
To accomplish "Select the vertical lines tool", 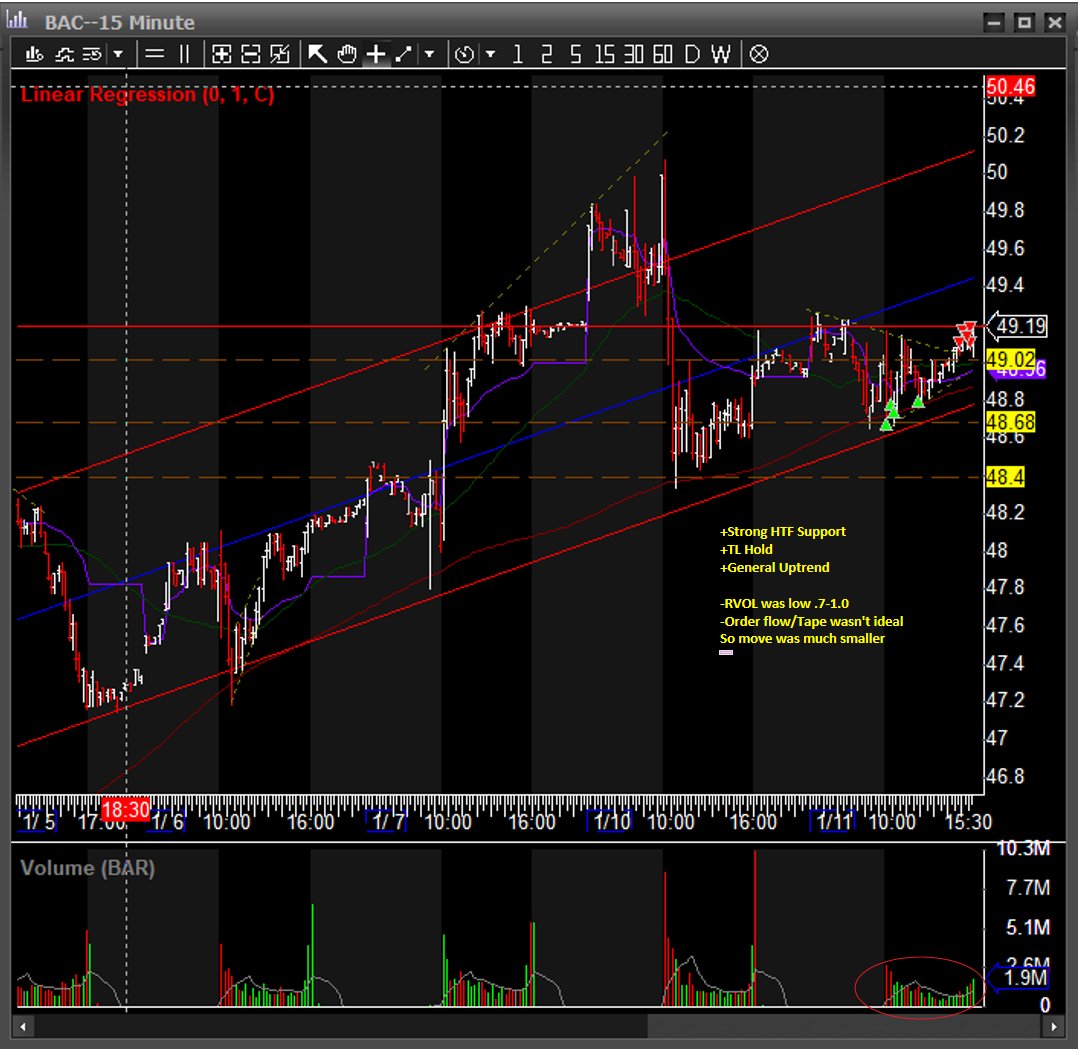I will click(x=184, y=54).
